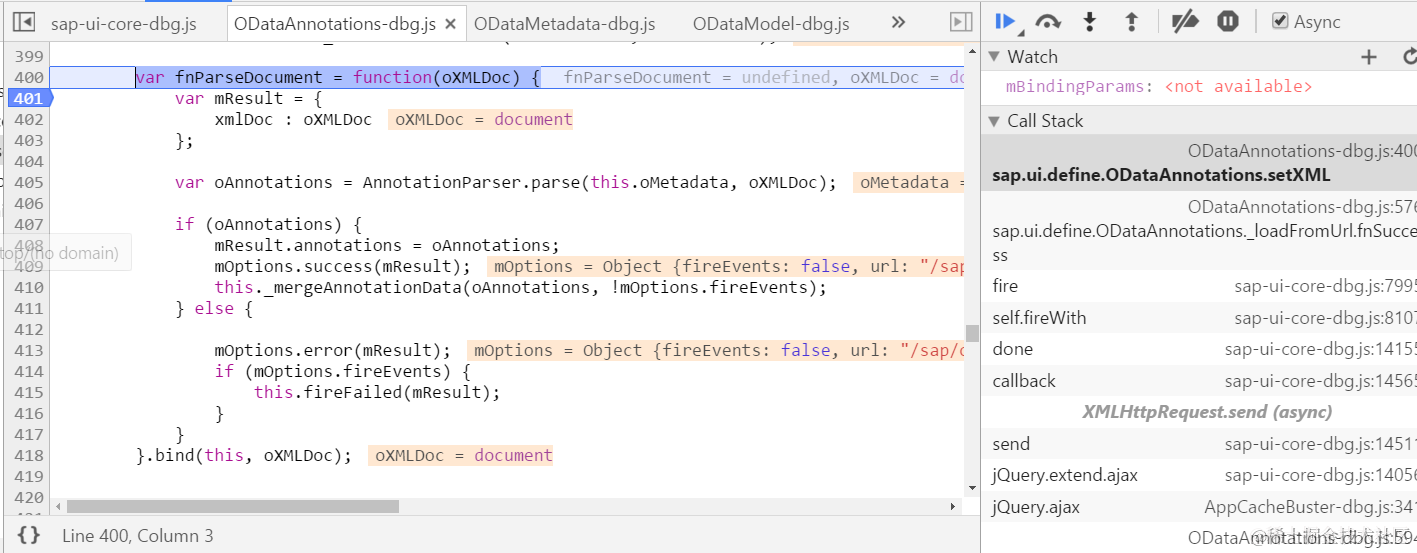
Task: Select the setXML call stack frame
Action: [1199, 163]
